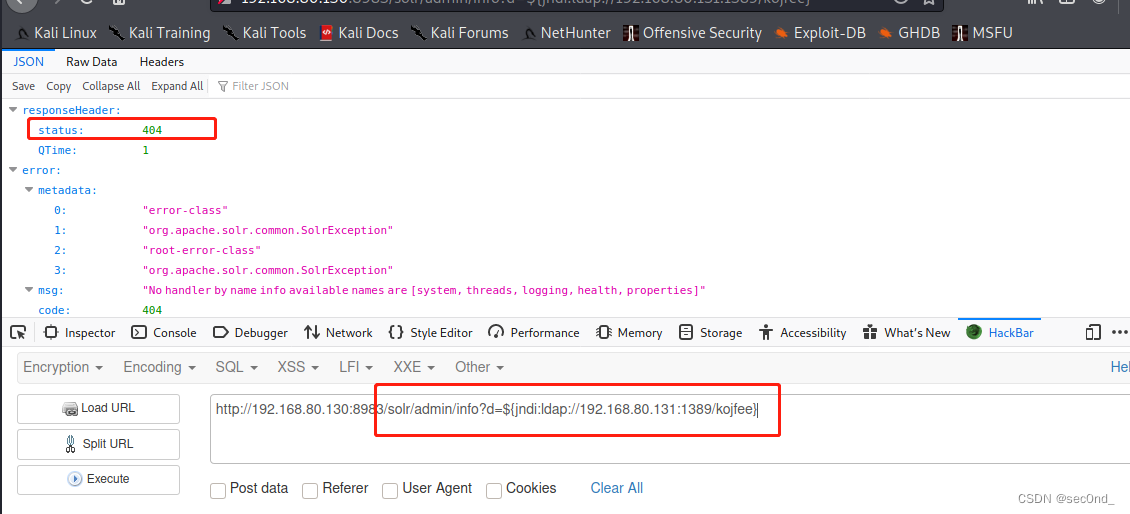Open the What's New panel

907,332
